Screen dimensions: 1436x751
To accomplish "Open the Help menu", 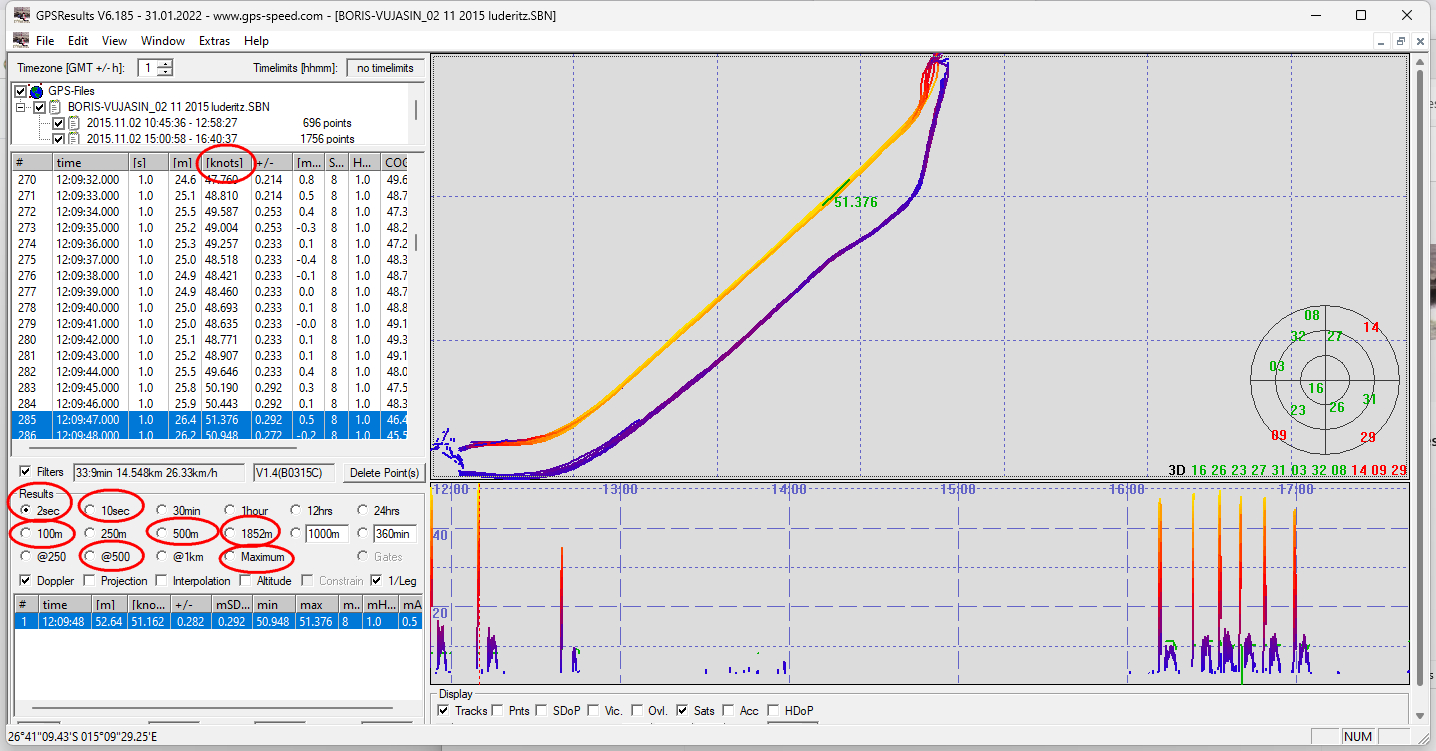I will [256, 41].
